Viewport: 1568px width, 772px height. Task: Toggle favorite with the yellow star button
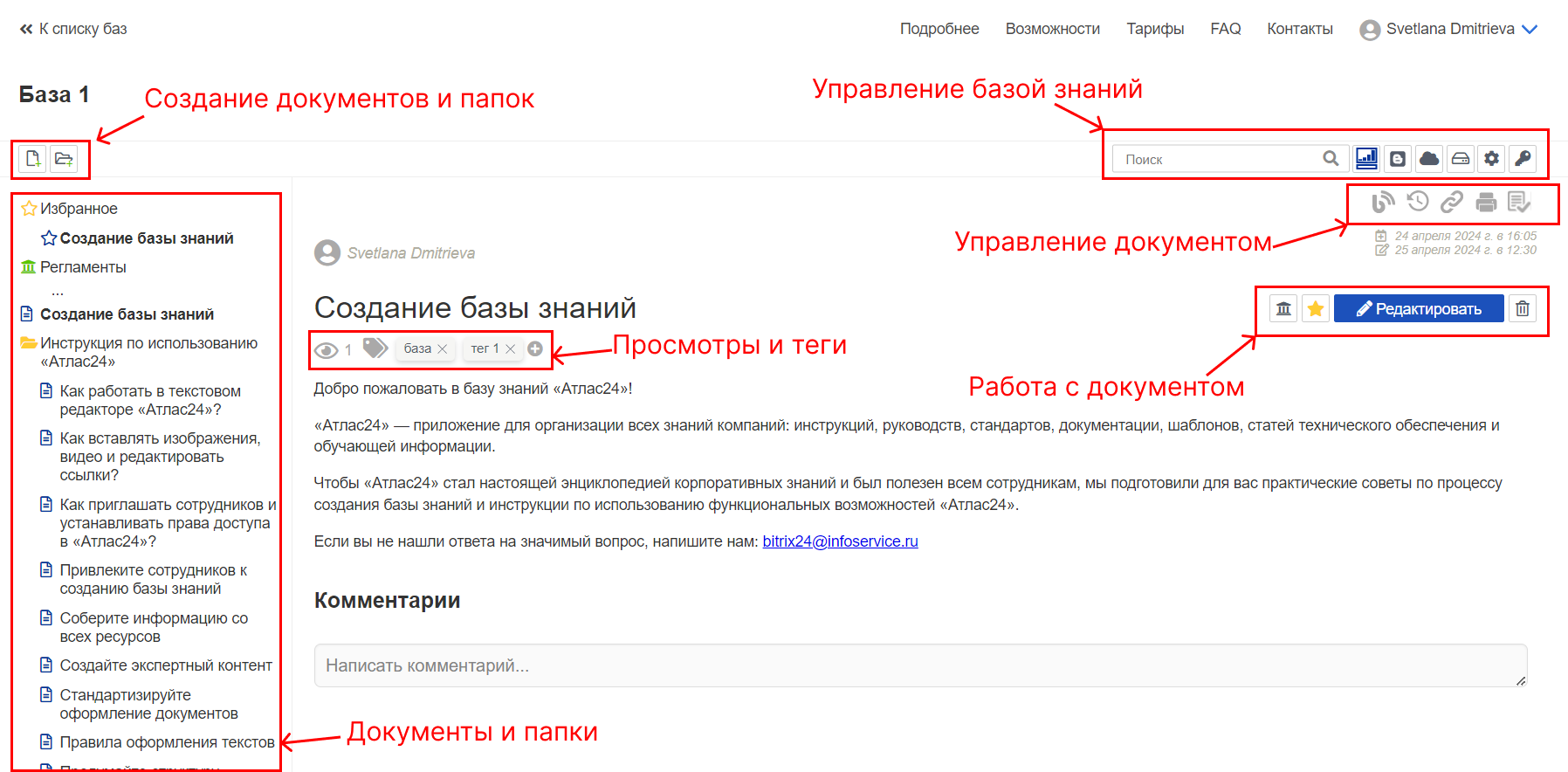1316,308
